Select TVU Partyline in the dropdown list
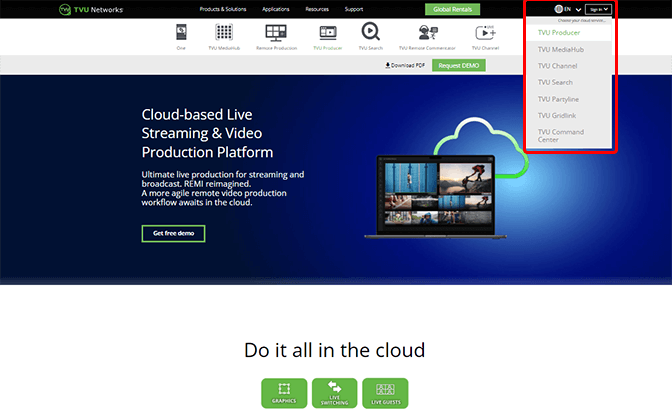 coord(558,98)
